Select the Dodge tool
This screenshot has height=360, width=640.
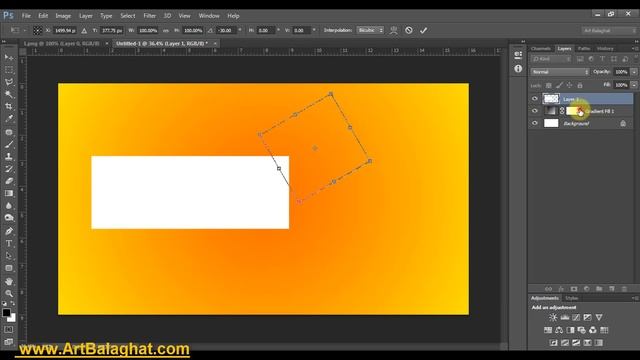pos(9,218)
